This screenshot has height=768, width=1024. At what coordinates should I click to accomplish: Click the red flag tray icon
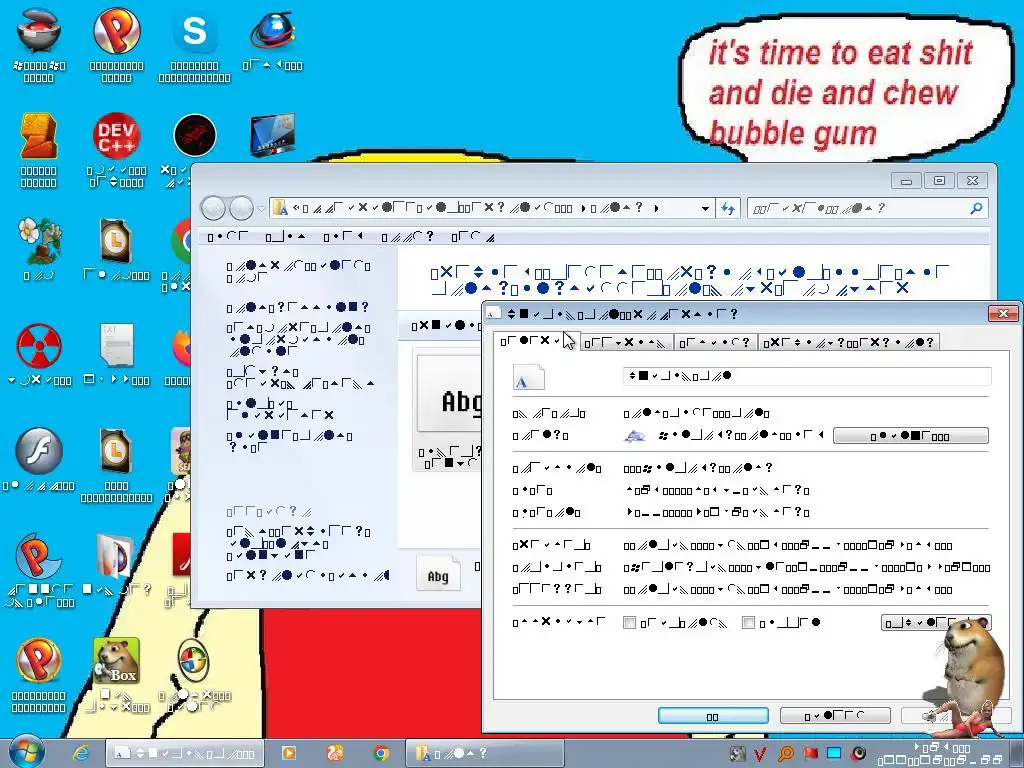pyautogui.click(x=810, y=754)
